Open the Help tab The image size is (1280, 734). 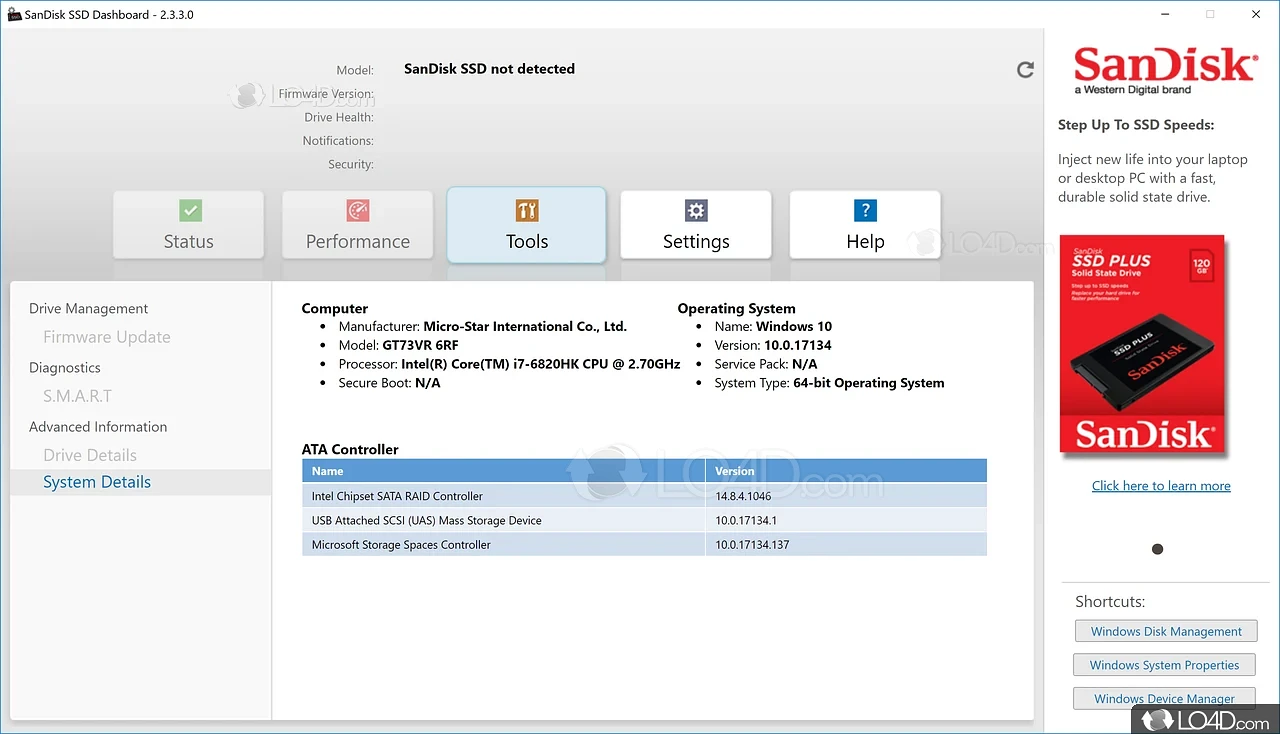pyautogui.click(x=865, y=226)
